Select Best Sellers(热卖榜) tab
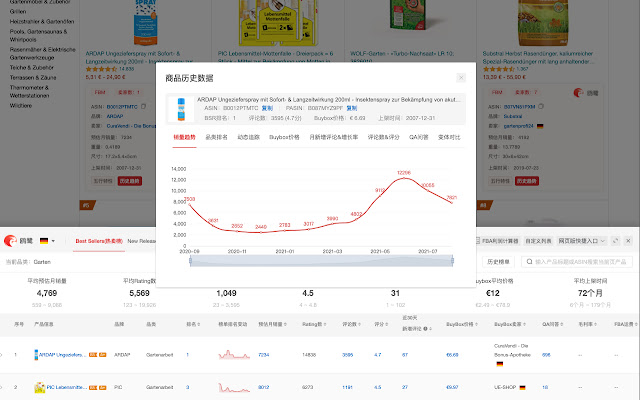 99,241
